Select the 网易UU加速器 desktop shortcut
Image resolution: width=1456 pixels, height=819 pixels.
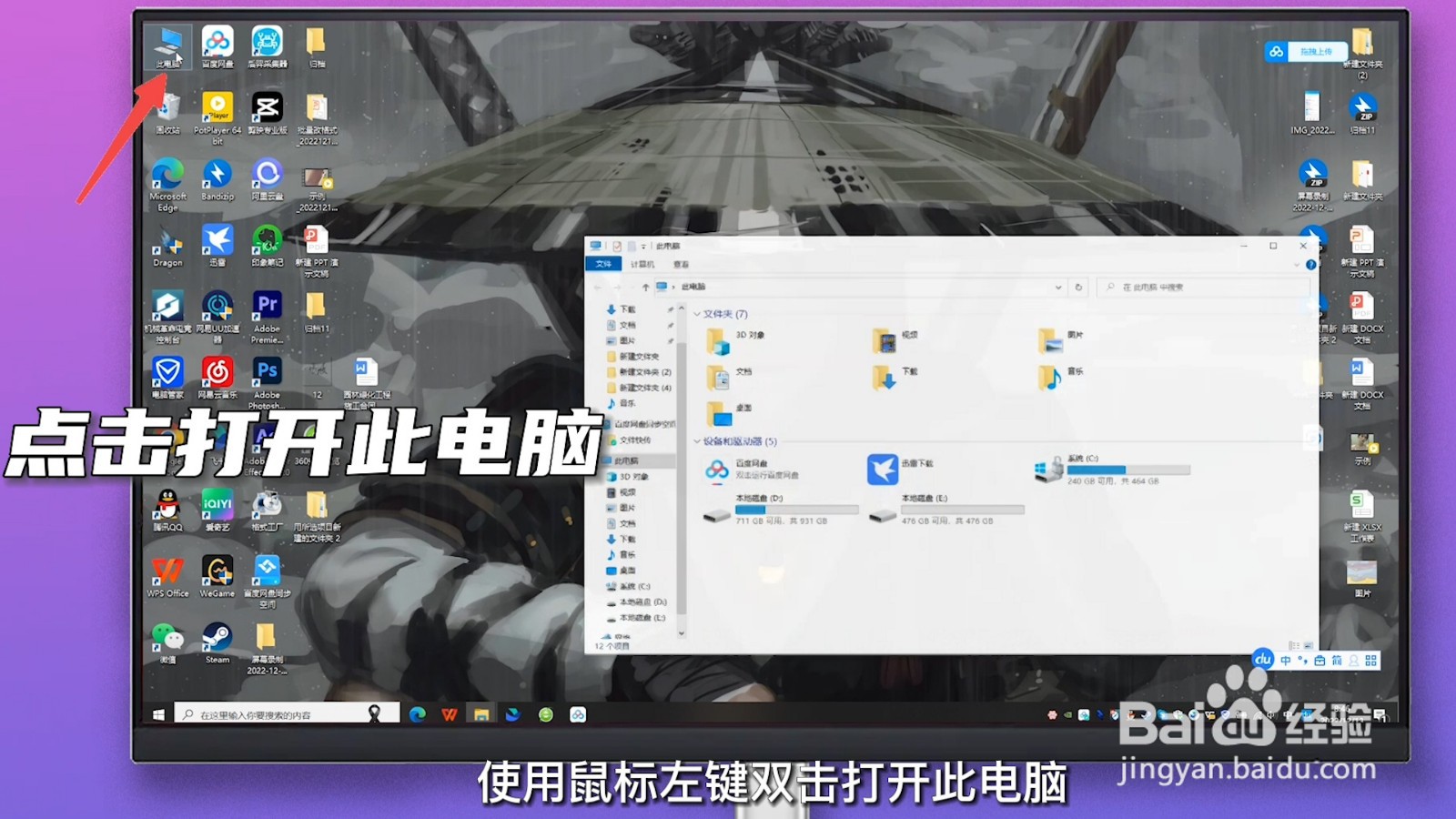coord(217,318)
